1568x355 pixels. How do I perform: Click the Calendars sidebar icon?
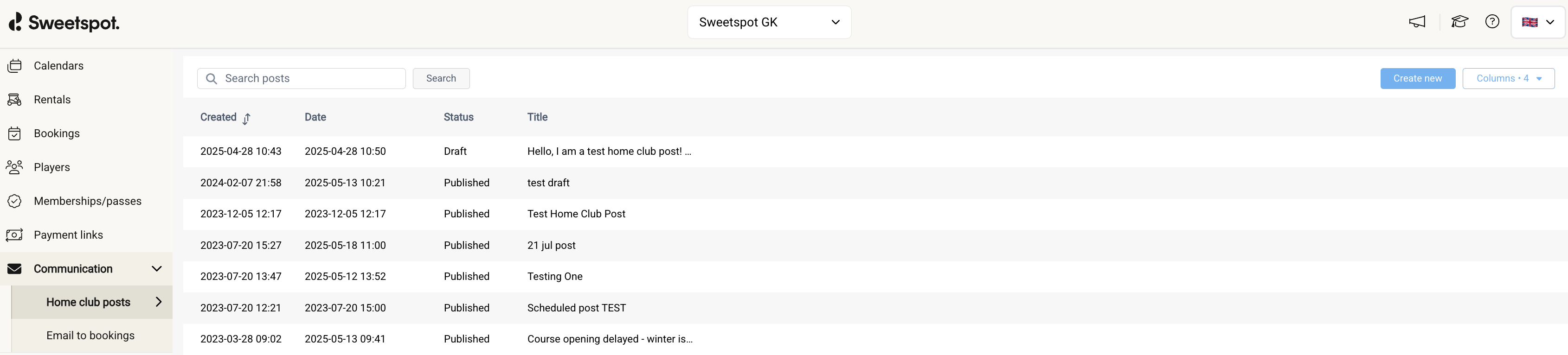14,66
